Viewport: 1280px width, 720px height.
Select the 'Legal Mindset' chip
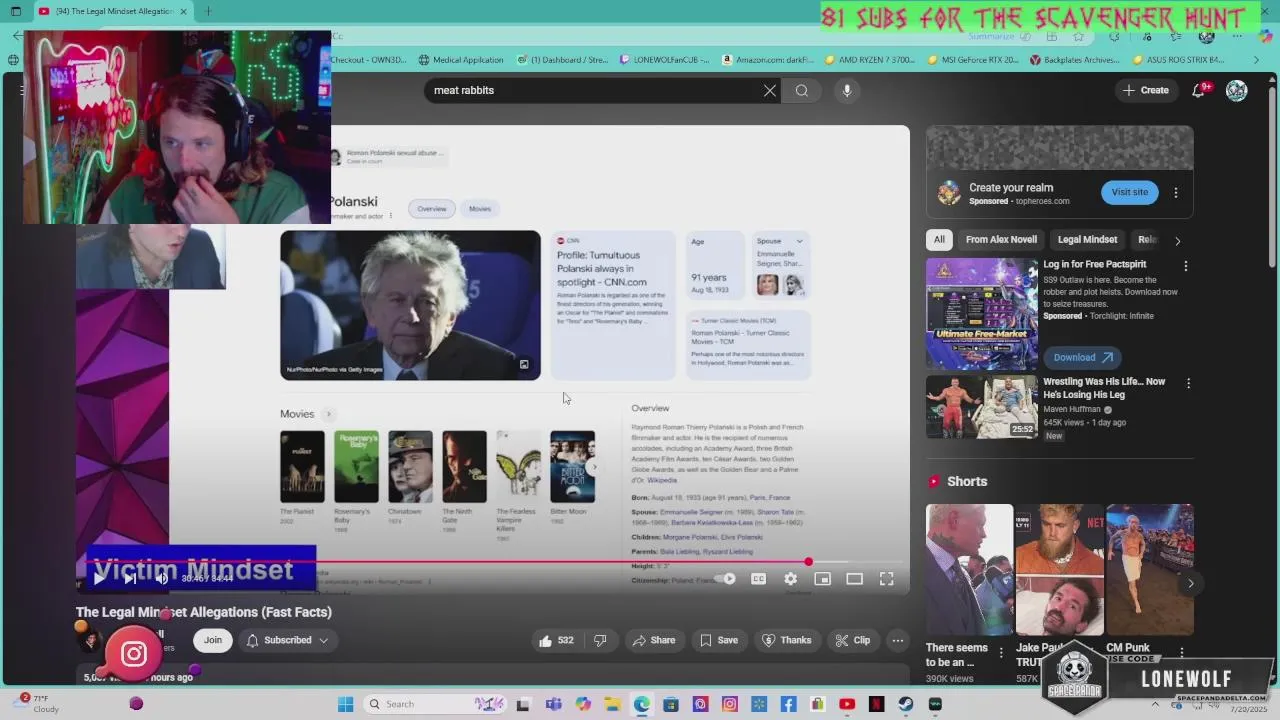pos(1087,240)
